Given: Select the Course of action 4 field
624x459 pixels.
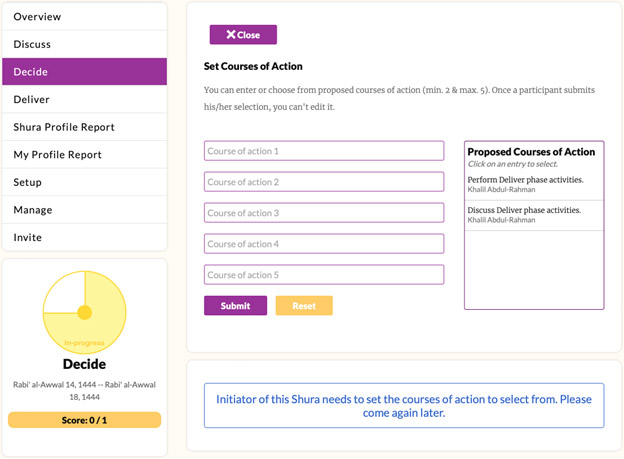Looking at the screenshot, I should (x=324, y=244).
